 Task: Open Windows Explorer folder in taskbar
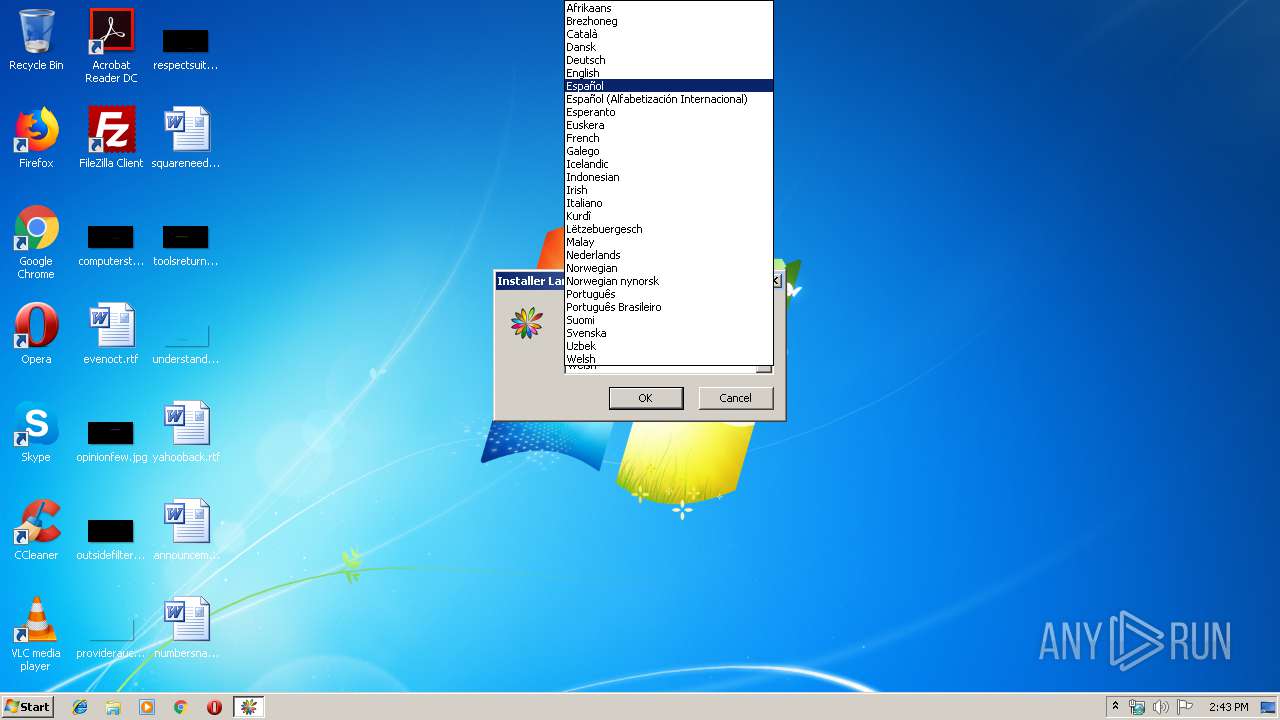coord(113,707)
